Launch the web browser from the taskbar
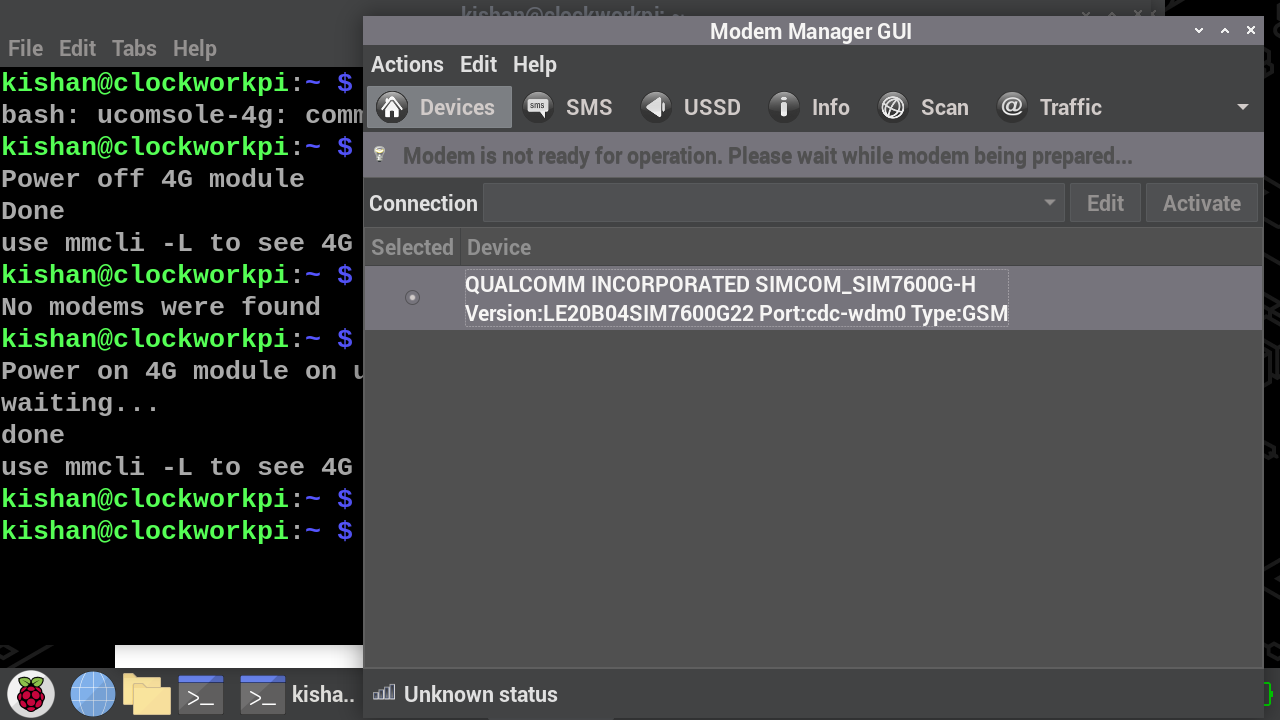The image size is (1280, 720). click(93, 694)
